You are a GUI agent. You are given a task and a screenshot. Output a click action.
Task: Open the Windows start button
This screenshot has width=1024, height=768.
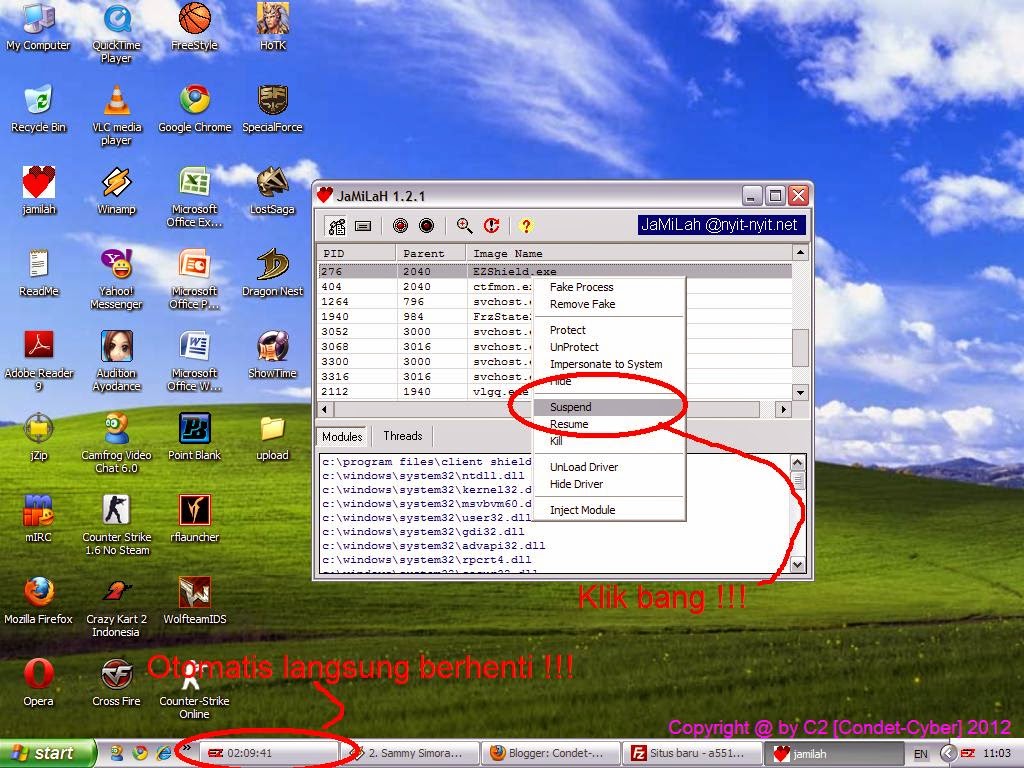click(47, 753)
